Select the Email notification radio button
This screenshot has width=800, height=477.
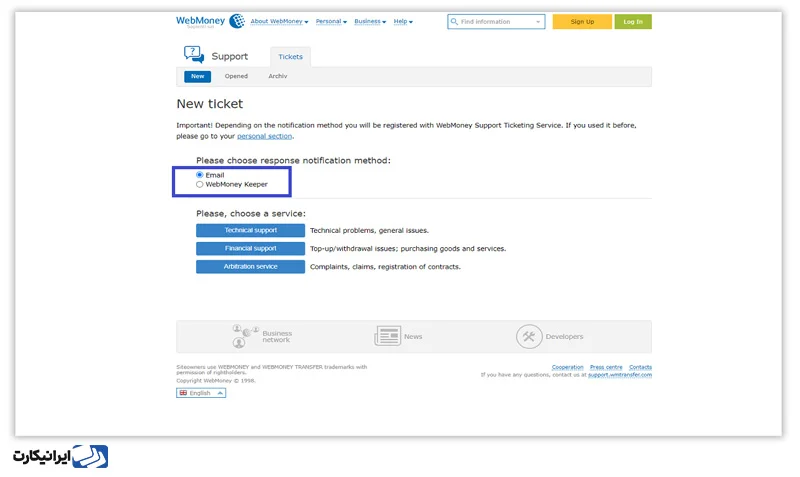click(x=199, y=174)
